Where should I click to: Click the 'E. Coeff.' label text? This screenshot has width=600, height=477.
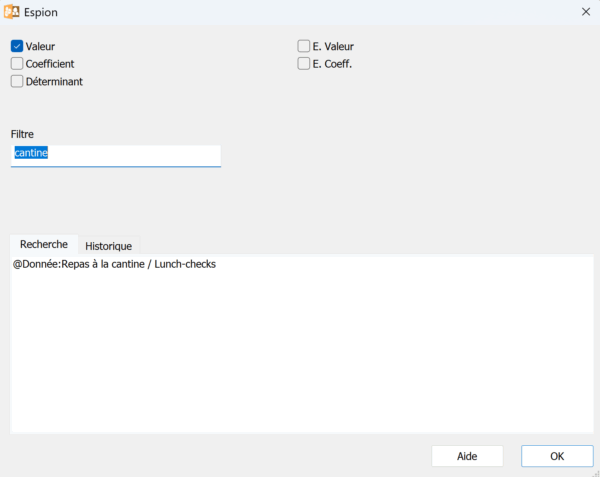(x=332, y=64)
